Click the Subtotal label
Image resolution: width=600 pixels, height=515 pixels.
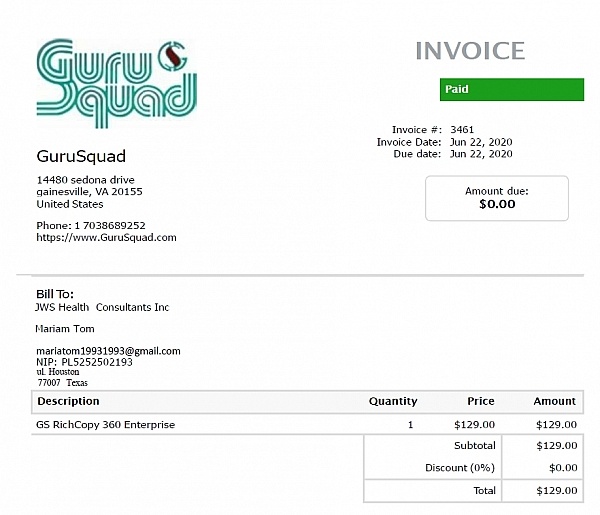pos(474,446)
